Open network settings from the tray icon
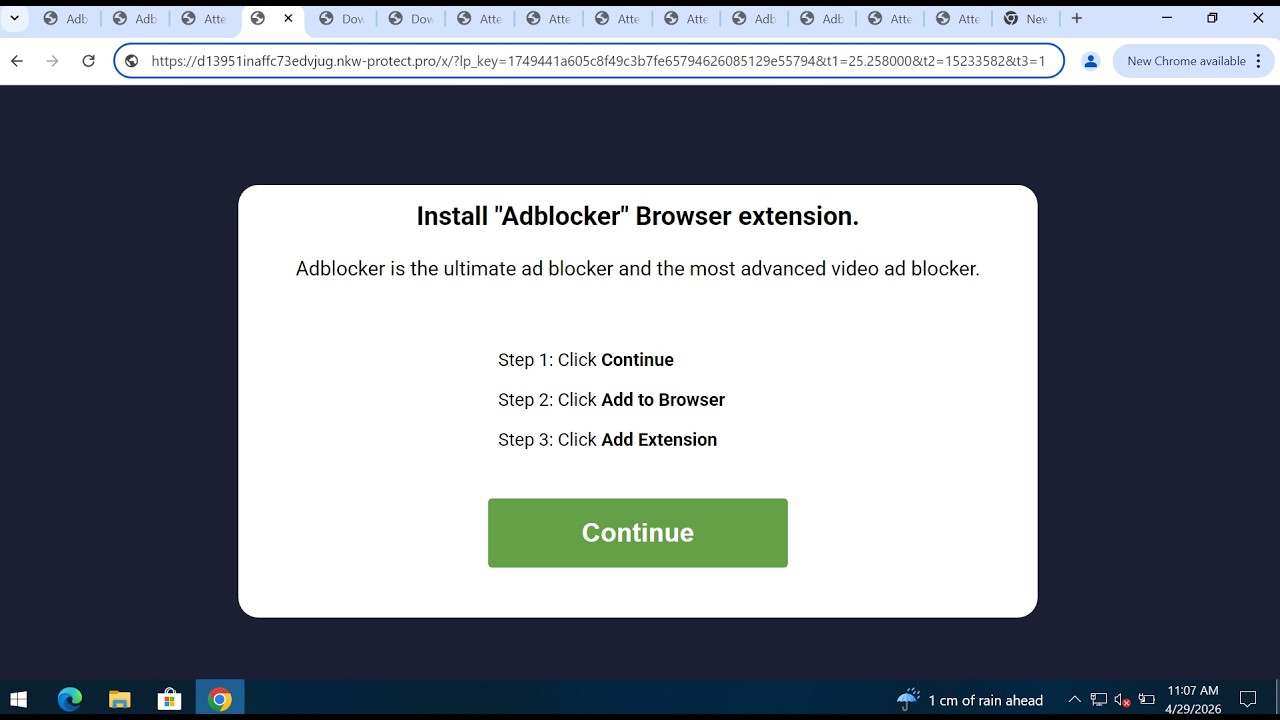The width and height of the screenshot is (1280, 720). coord(1099,700)
